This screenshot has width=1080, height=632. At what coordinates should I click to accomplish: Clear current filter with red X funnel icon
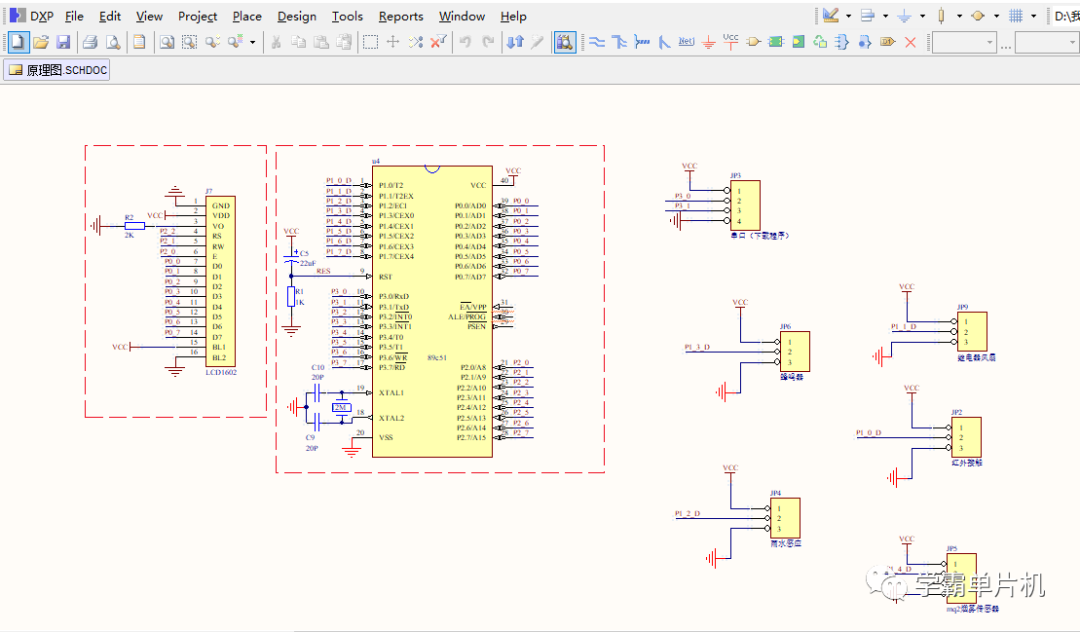point(438,42)
